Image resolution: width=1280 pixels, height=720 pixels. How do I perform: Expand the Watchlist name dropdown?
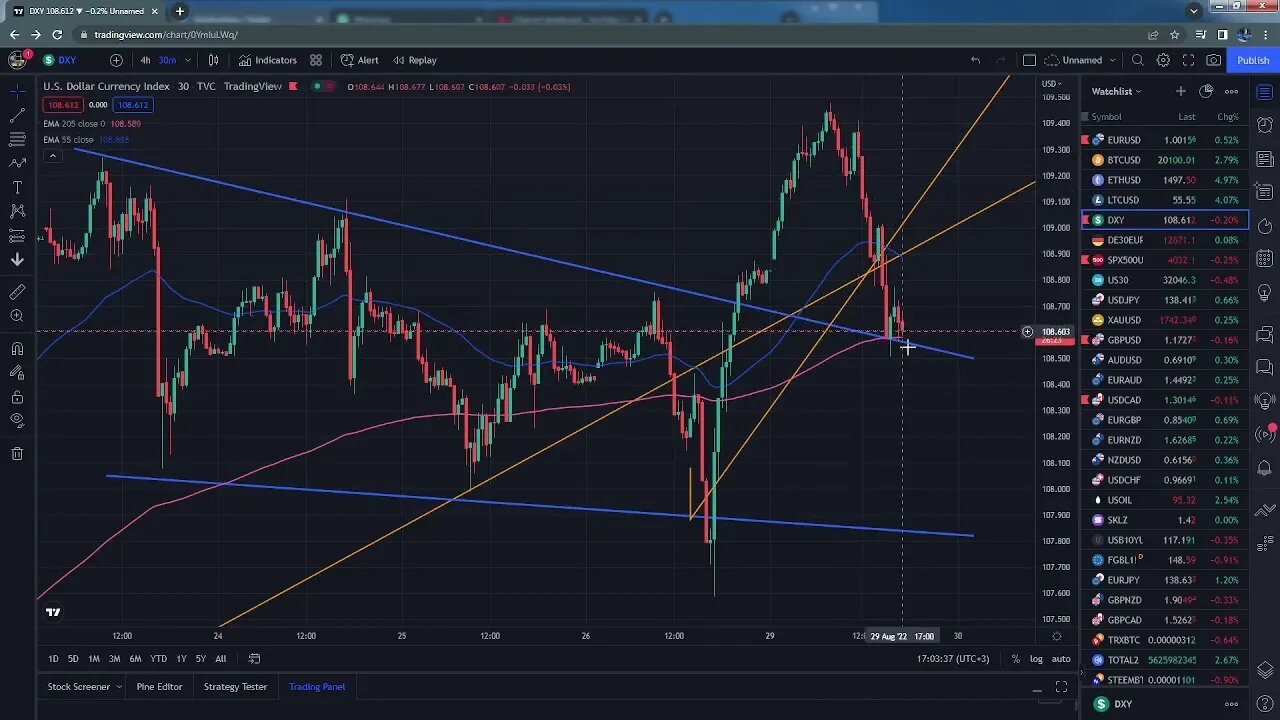1116,91
